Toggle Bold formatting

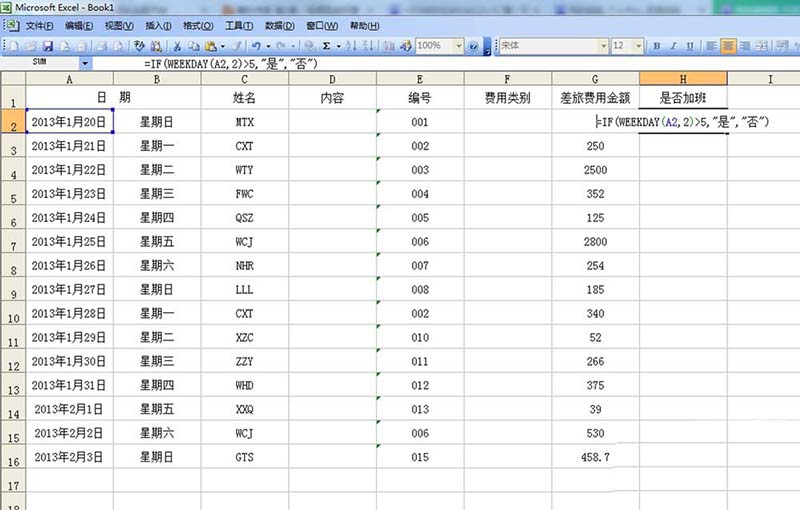tap(657, 46)
